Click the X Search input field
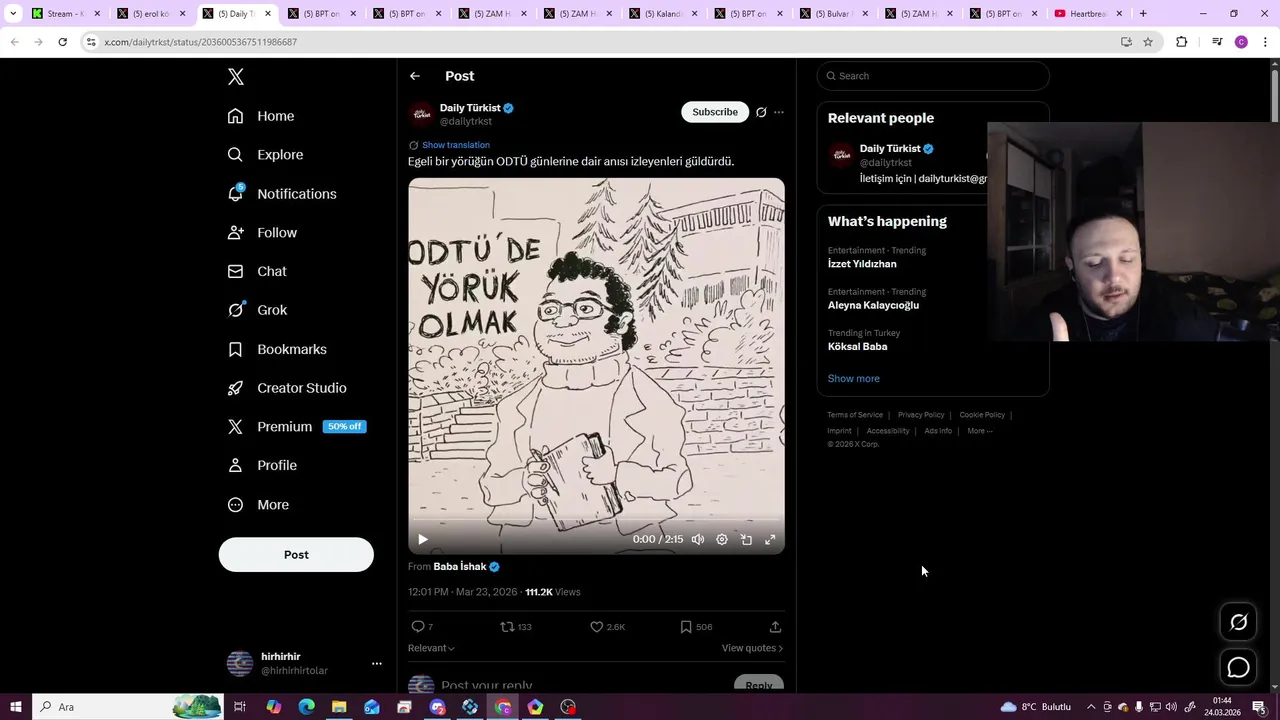The width and height of the screenshot is (1280, 720). pos(933,76)
